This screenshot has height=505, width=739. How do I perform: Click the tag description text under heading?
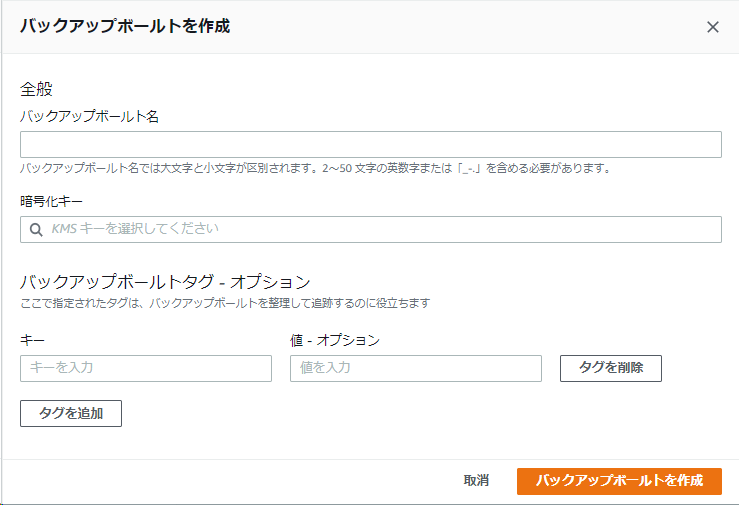click(x=225, y=302)
